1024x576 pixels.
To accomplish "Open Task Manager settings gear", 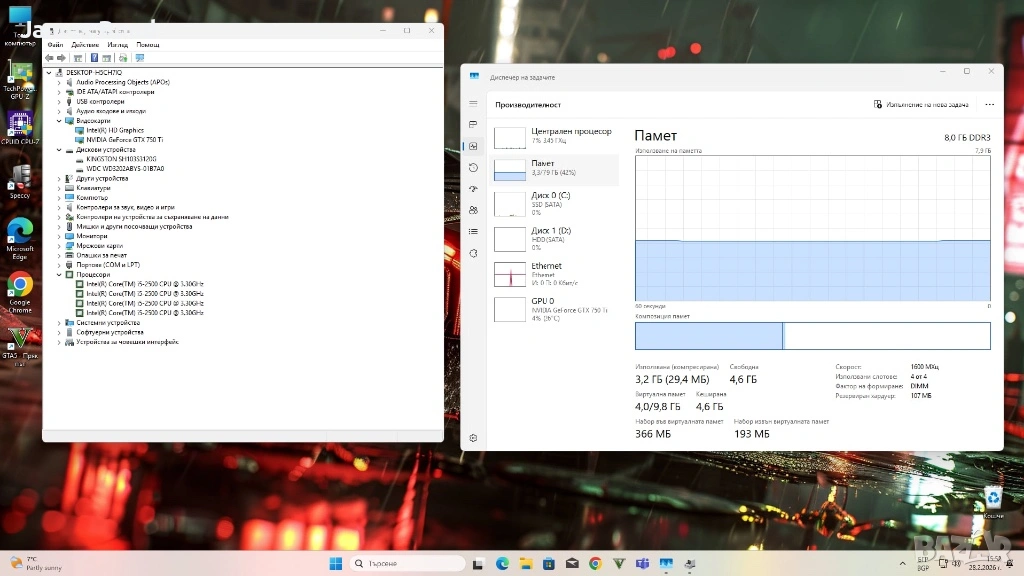I will [473, 438].
